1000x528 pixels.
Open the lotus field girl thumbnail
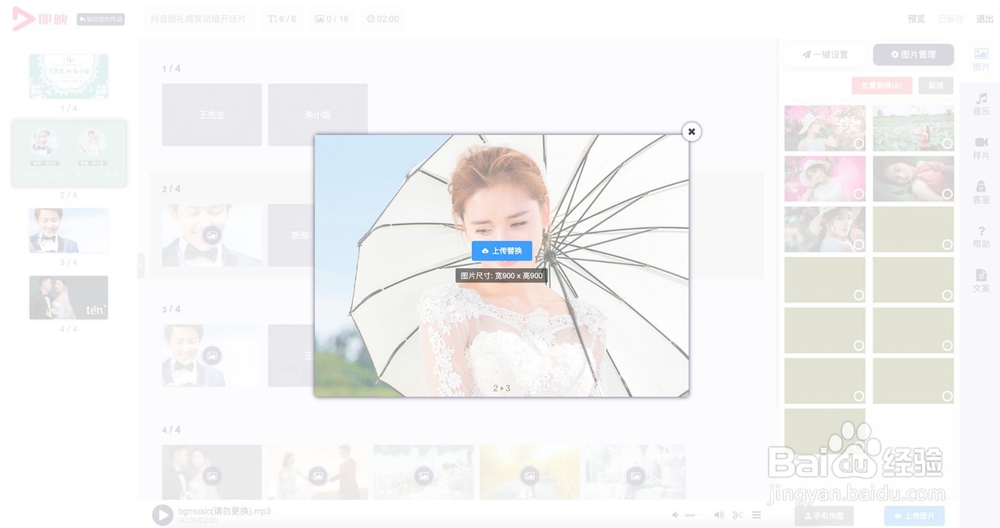point(913,128)
